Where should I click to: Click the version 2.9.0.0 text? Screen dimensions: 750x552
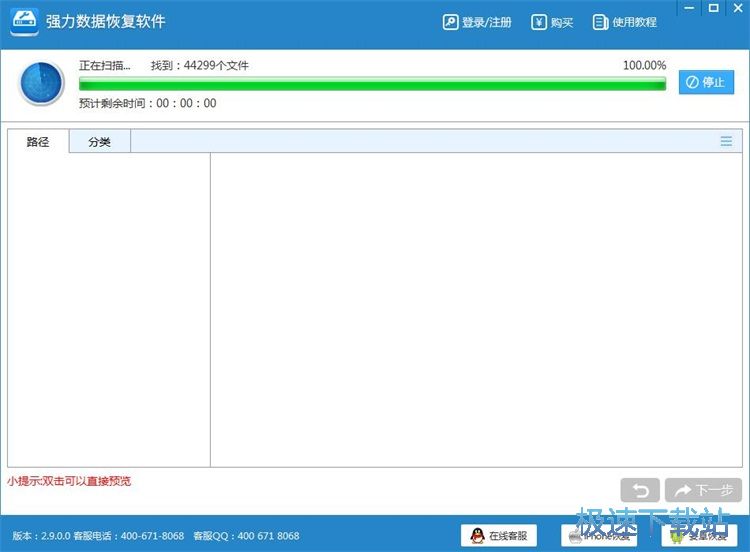coord(41,536)
